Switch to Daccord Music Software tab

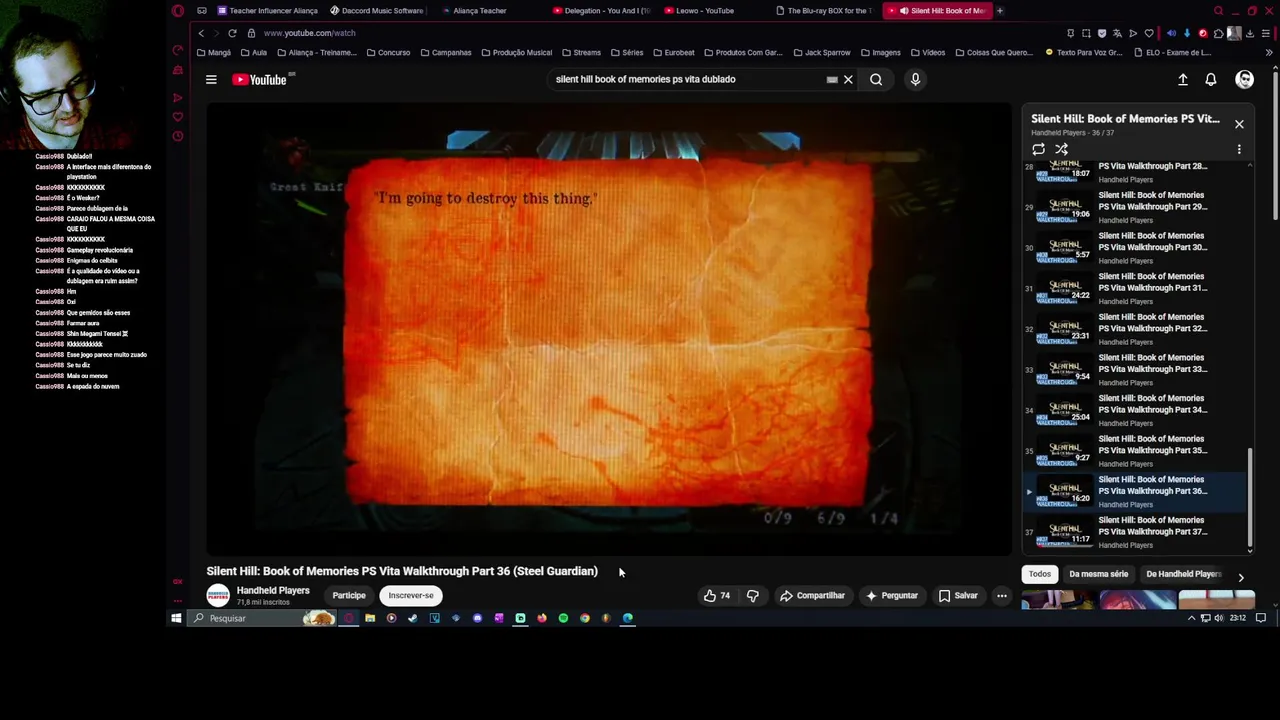tap(377, 11)
